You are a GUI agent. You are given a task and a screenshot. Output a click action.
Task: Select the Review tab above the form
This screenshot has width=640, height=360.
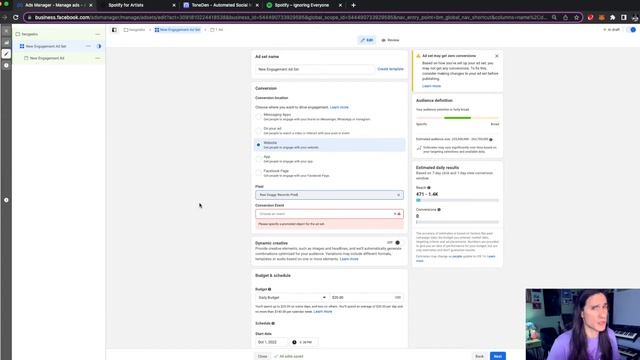click(x=390, y=40)
